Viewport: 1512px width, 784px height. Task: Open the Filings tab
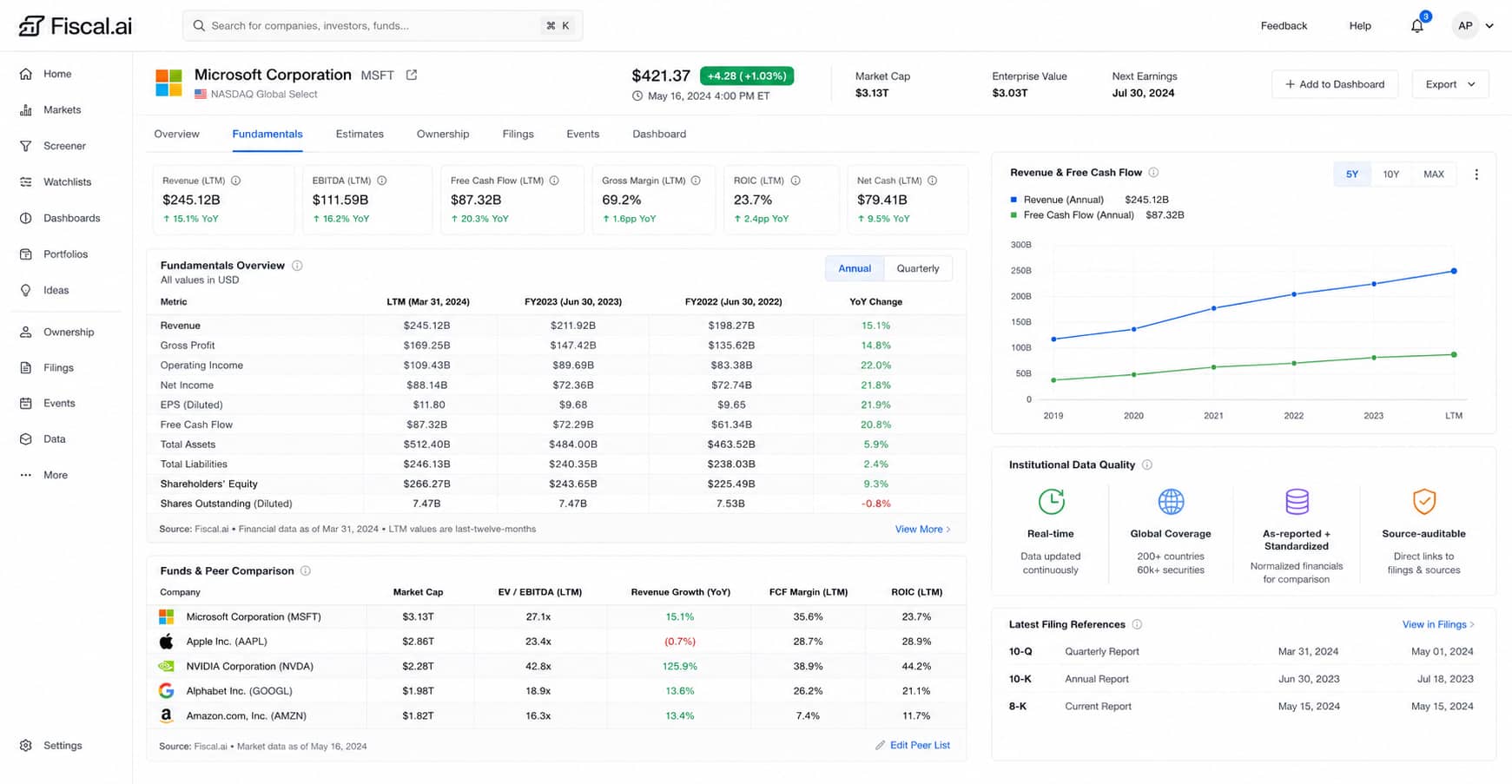[518, 134]
